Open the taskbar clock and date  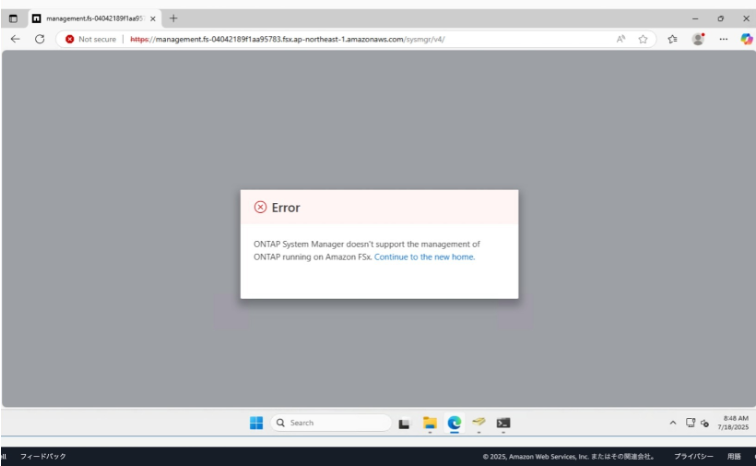[735, 423]
